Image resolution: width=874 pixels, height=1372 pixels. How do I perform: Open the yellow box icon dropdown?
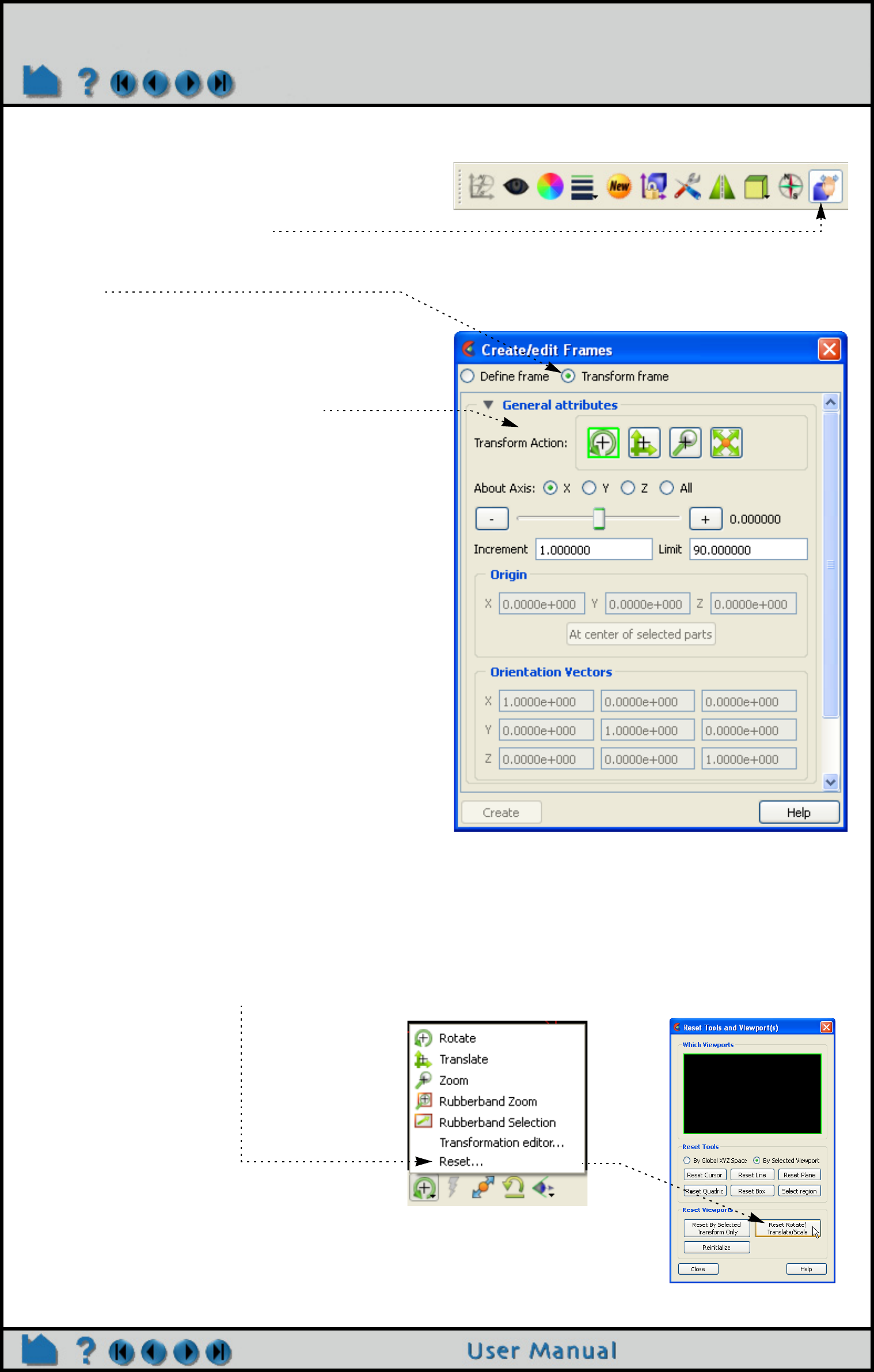757,187
